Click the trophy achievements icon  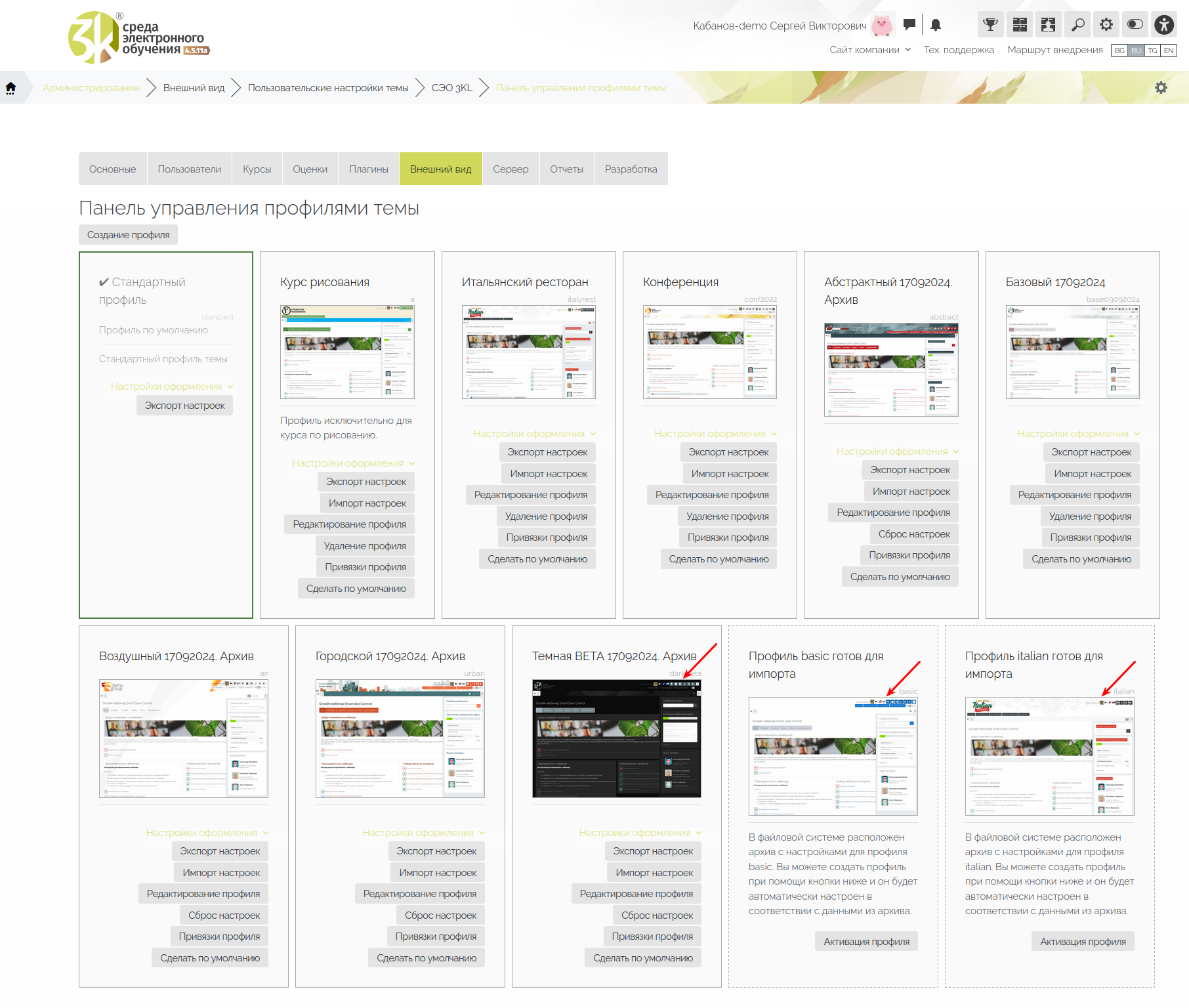(x=990, y=25)
